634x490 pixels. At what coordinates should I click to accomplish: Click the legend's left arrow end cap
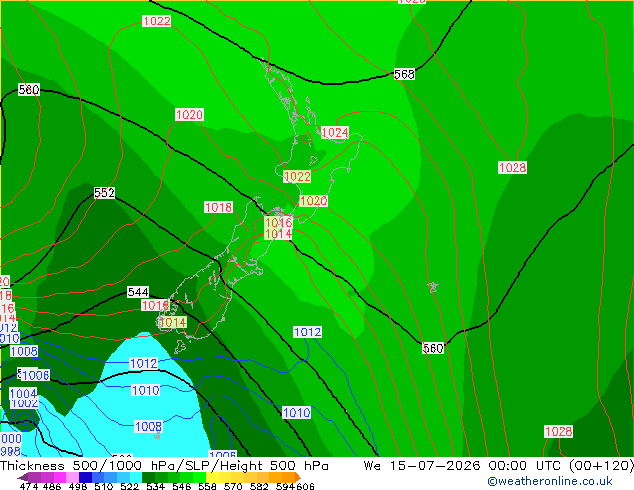point(23,477)
